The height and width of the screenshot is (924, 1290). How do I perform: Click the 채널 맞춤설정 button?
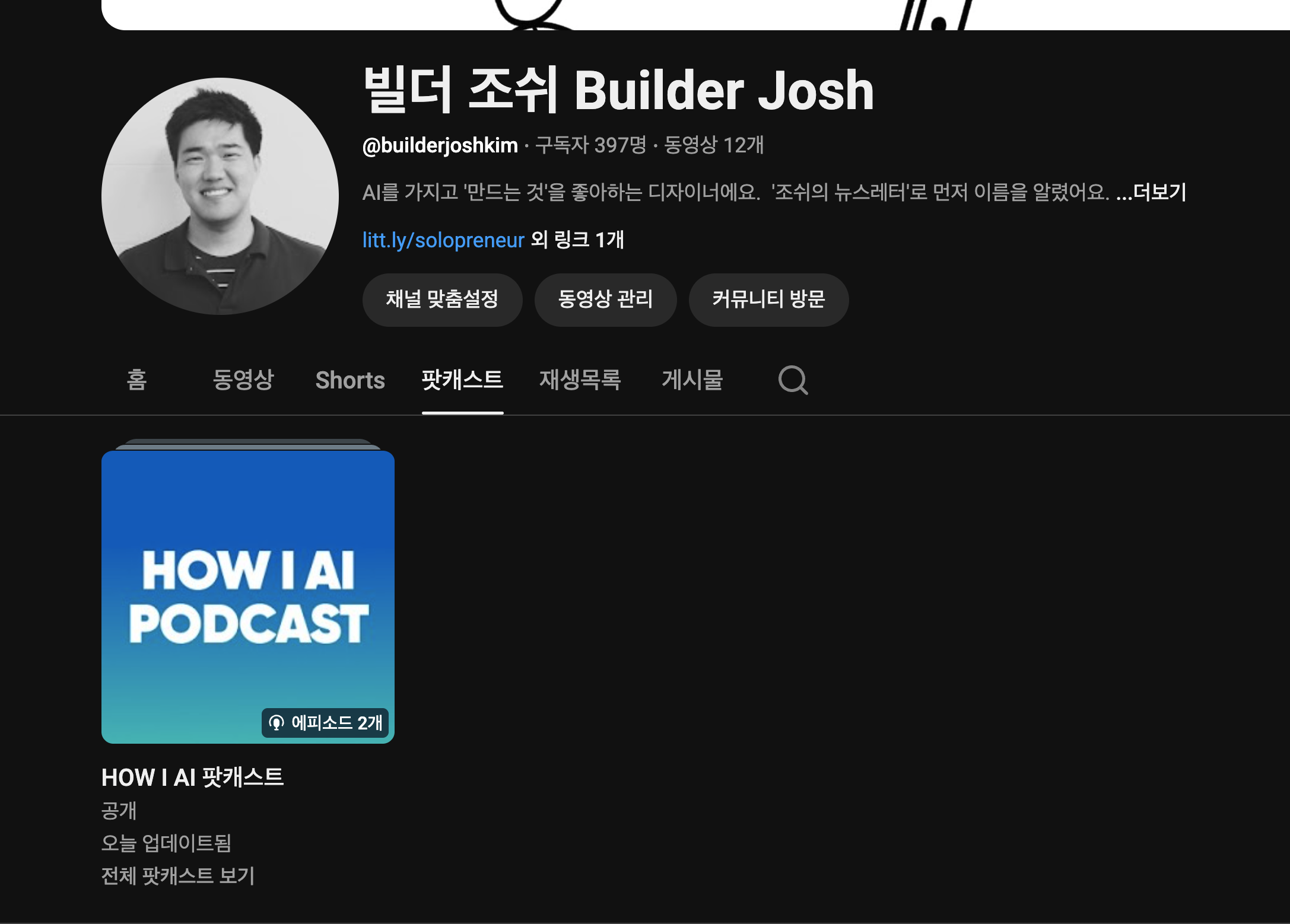tap(442, 300)
